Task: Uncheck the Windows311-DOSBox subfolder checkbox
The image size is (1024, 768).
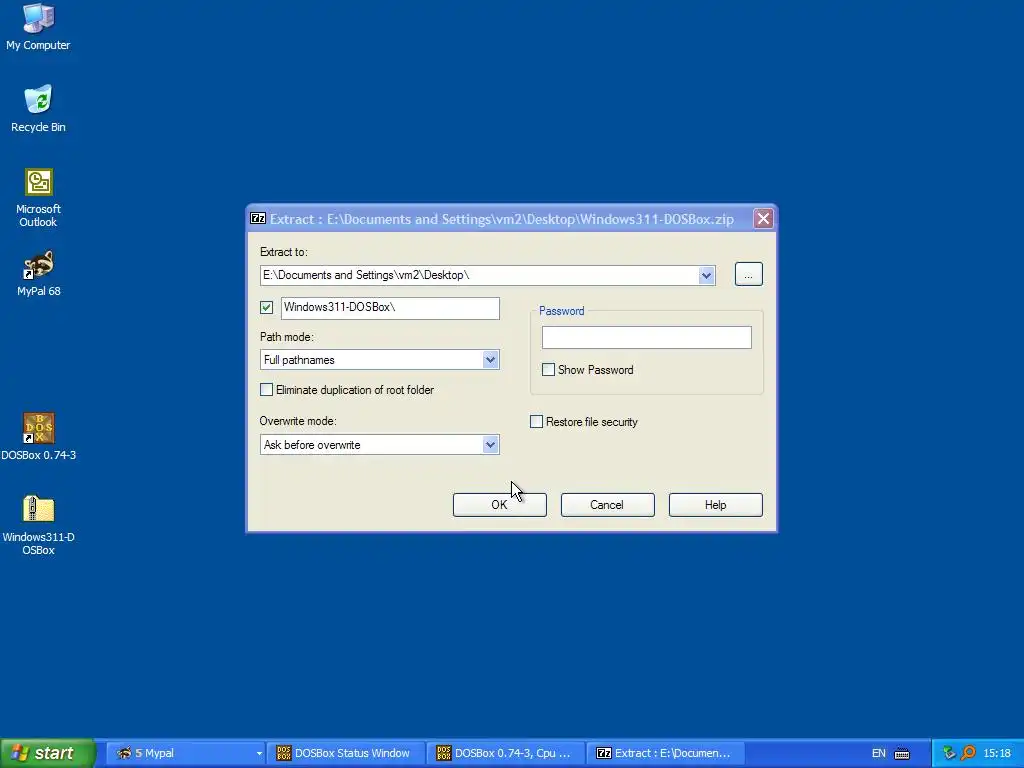Action: pos(266,308)
